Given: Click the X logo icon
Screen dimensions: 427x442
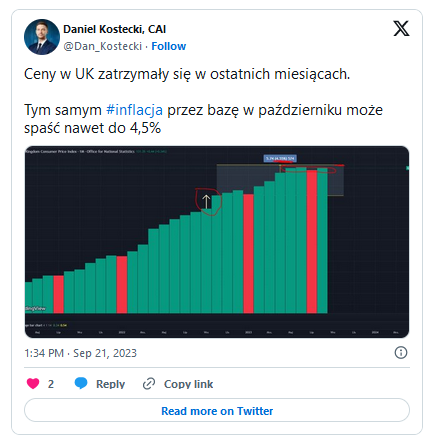Looking at the screenshot, I should (x=401, y=29).
